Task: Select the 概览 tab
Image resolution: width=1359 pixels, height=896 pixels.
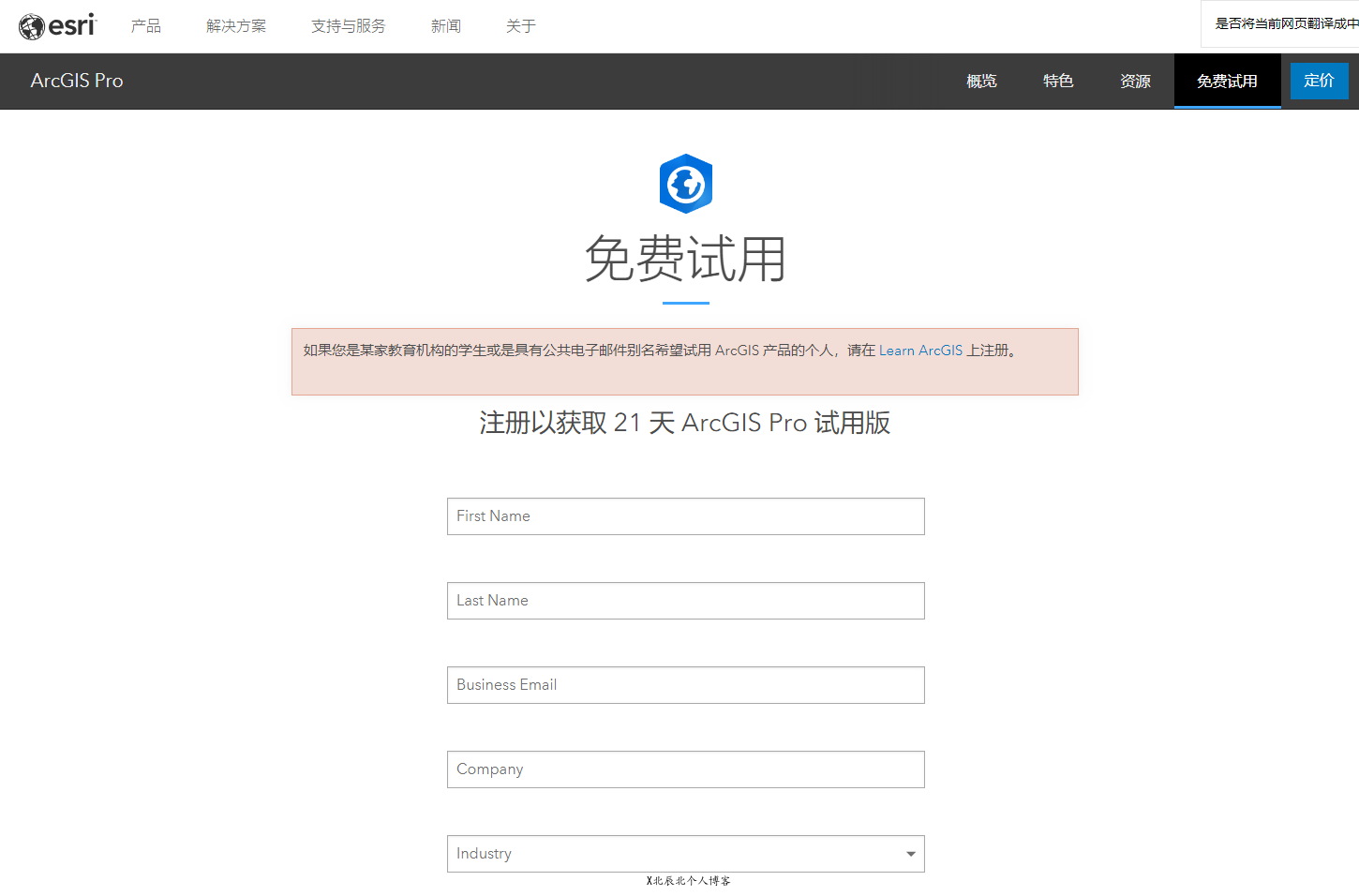Action: pyautogui.click(x=980, y=81)
